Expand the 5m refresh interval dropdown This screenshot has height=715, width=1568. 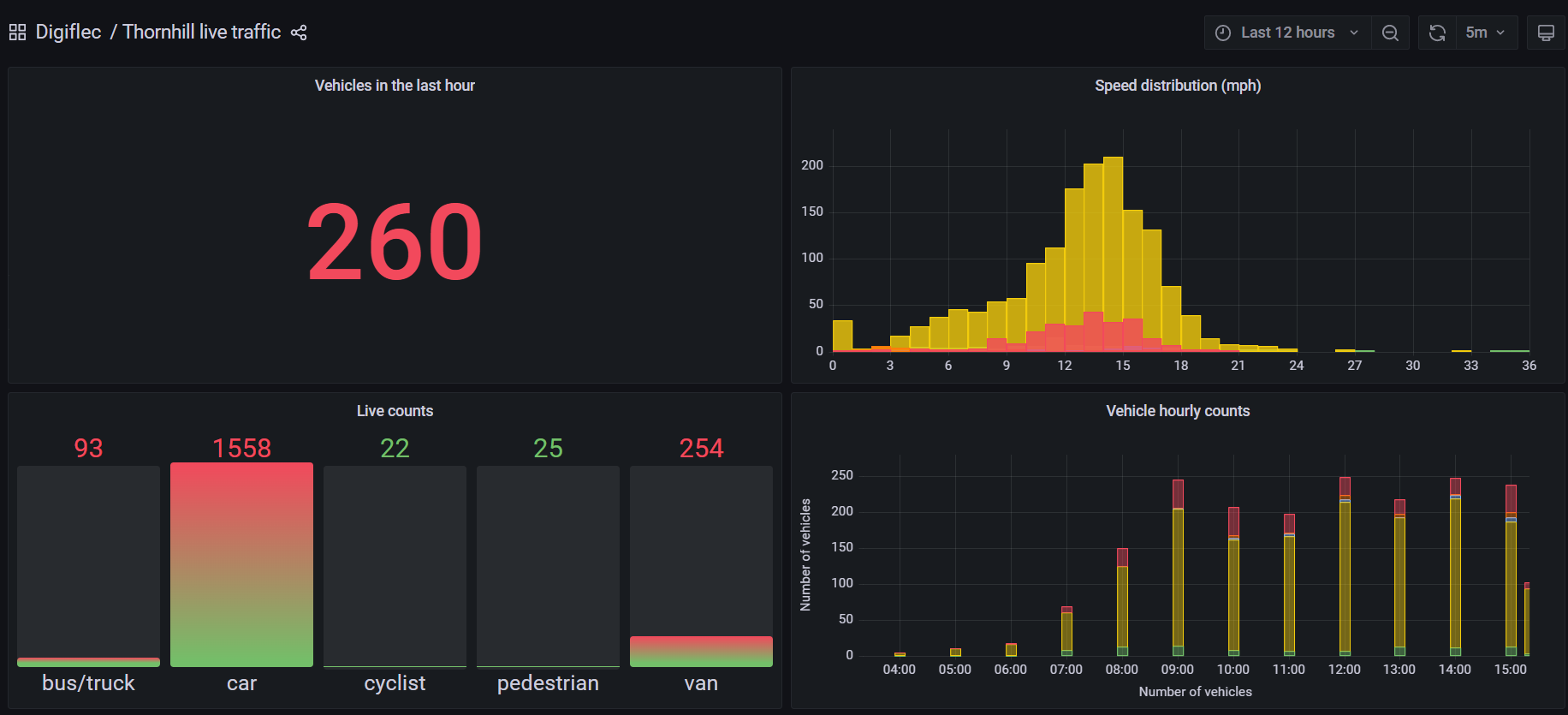tap(1487, 33)
